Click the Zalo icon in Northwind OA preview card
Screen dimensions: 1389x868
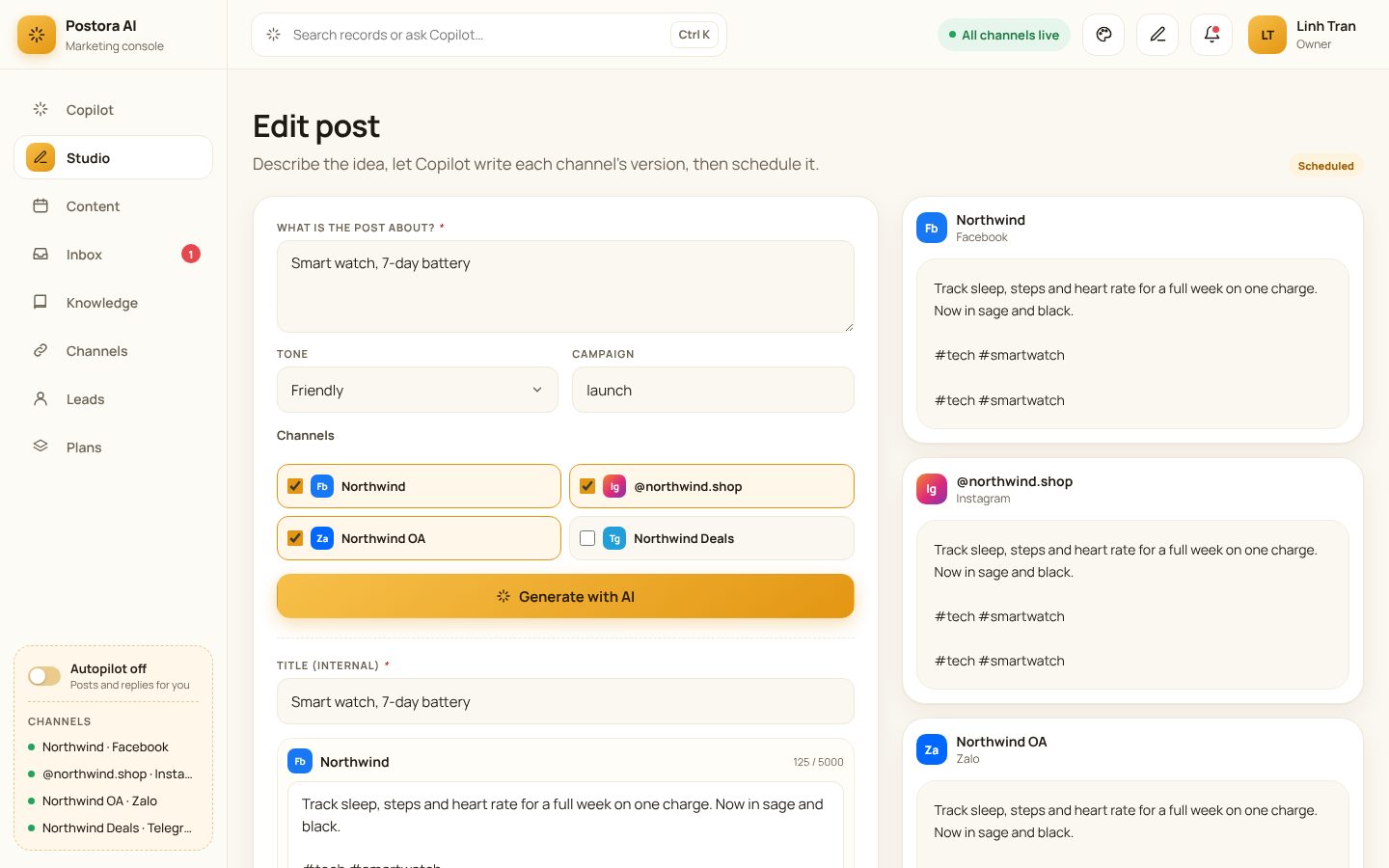(932, 749)
